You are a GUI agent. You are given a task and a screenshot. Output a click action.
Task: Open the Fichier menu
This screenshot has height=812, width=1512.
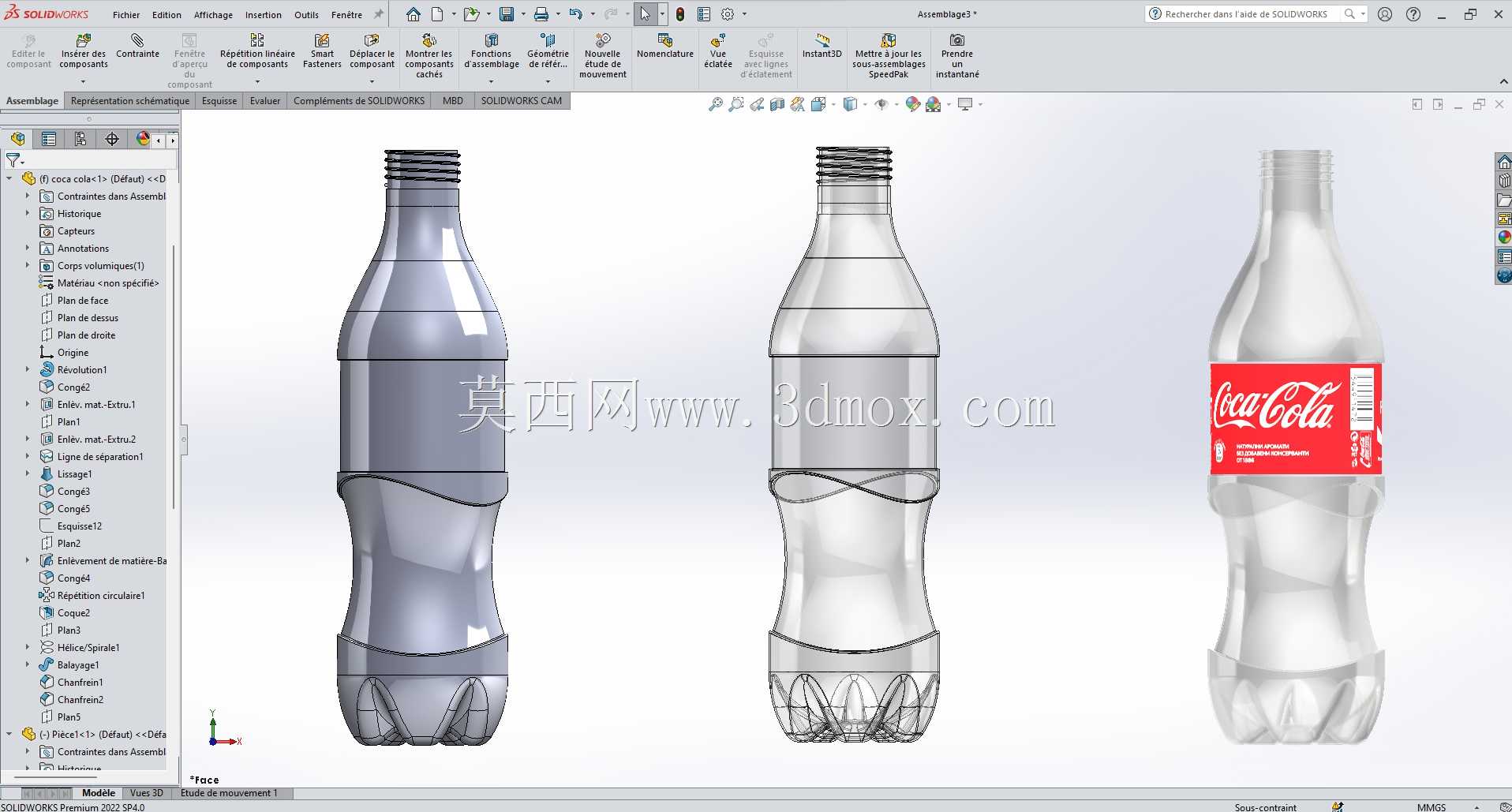(x=126, y=15)
